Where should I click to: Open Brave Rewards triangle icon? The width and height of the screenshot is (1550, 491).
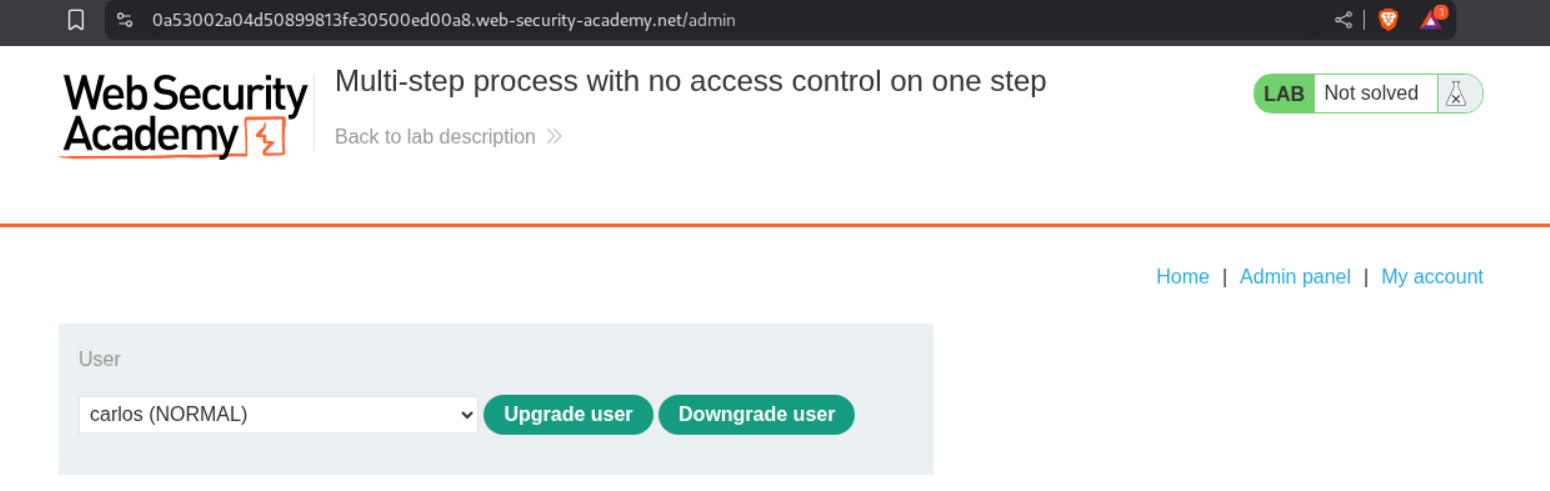1432,19
